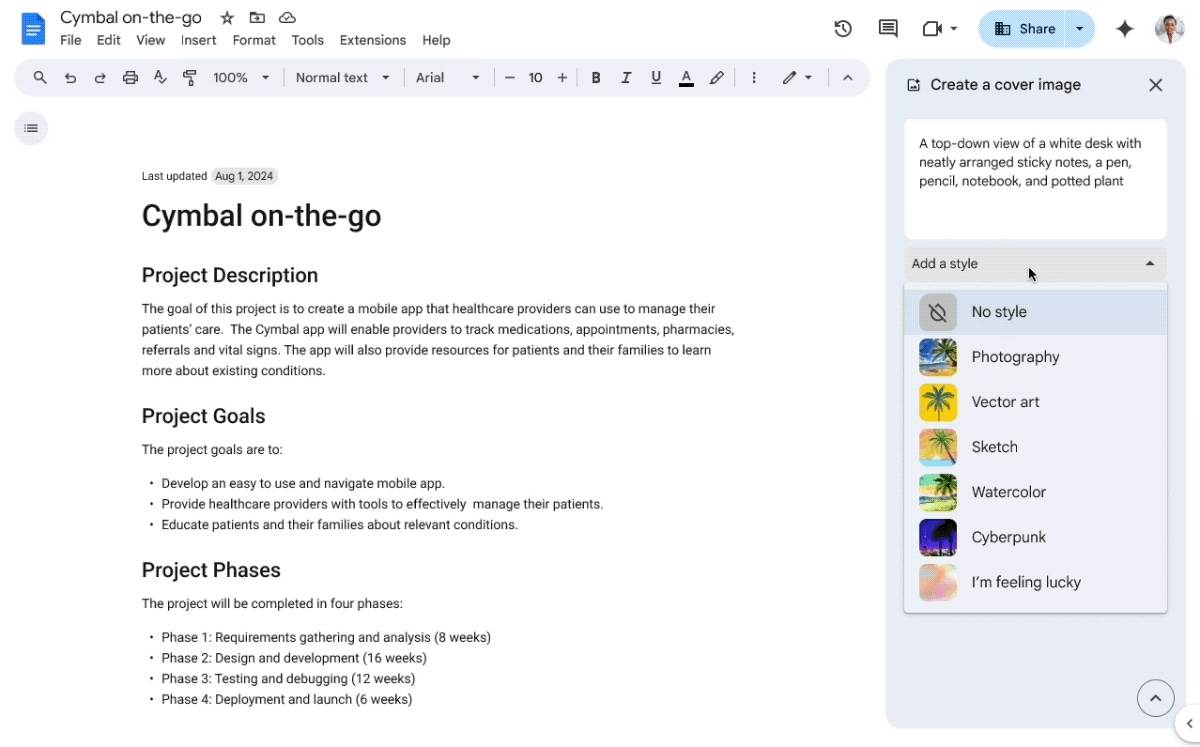This screenshot has width=1200, height=747.
Task: Open the search in menus tool
Action: pos(40,77)
